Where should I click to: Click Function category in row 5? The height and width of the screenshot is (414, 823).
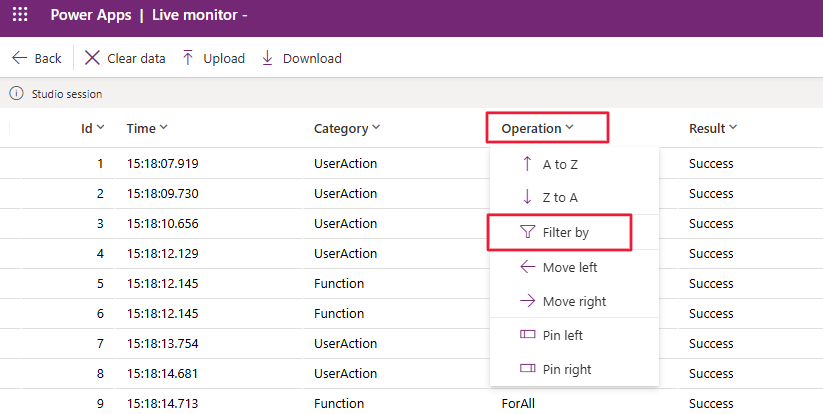coord(339,283)
